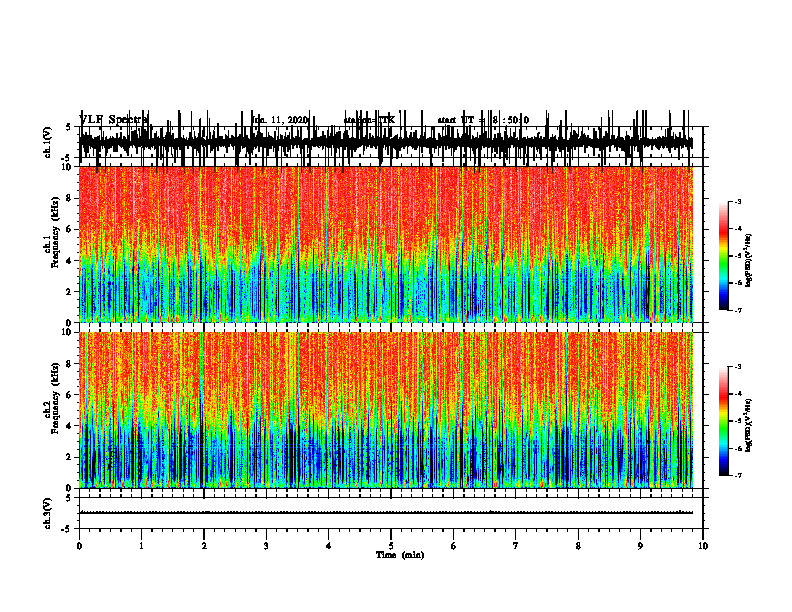The image size is (792, 612).
Task: Click the date label '11, 2020'
Action: pyautogui.click(x=287, y=120)
